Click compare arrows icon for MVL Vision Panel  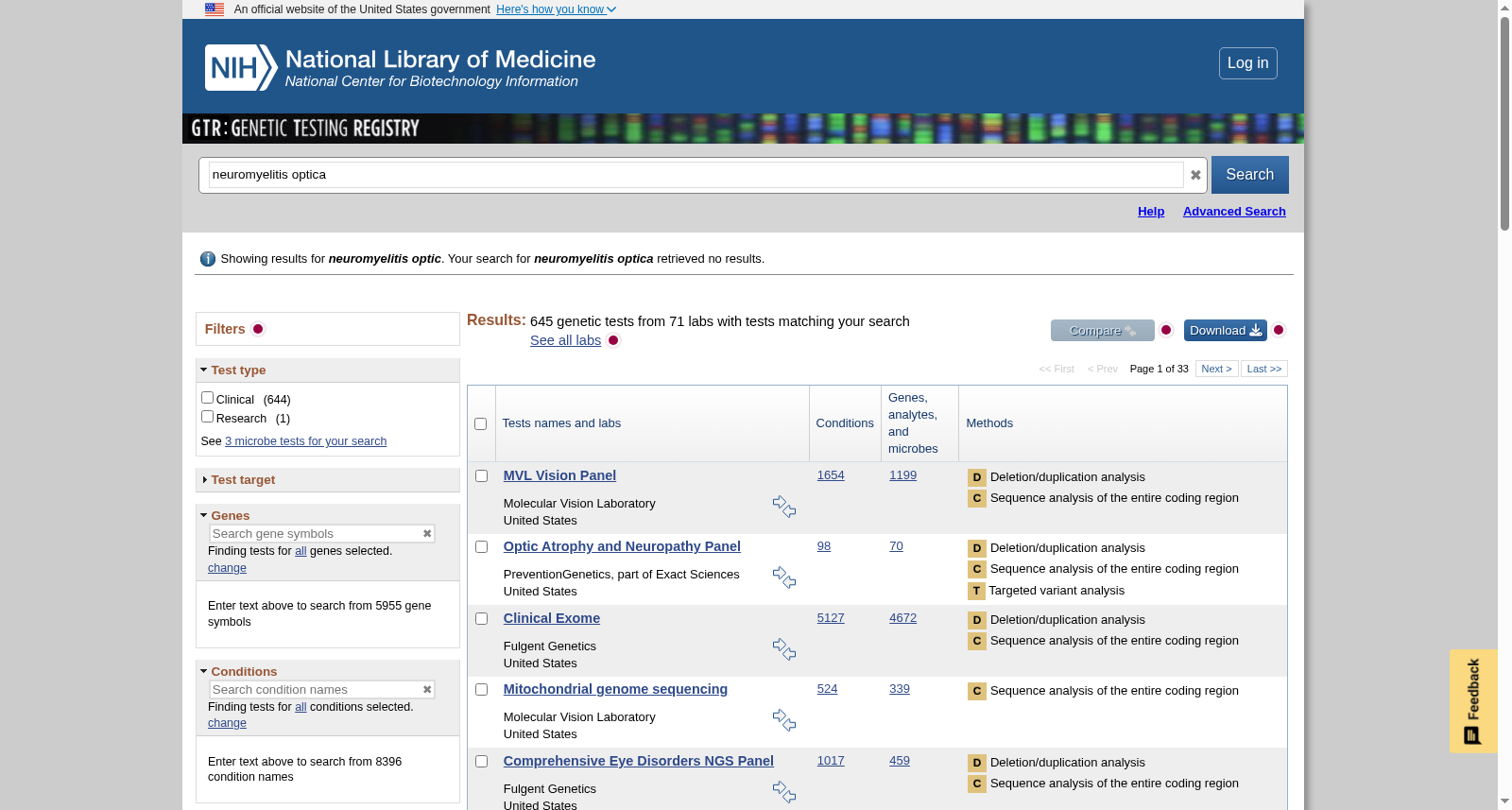coord(784,507)
